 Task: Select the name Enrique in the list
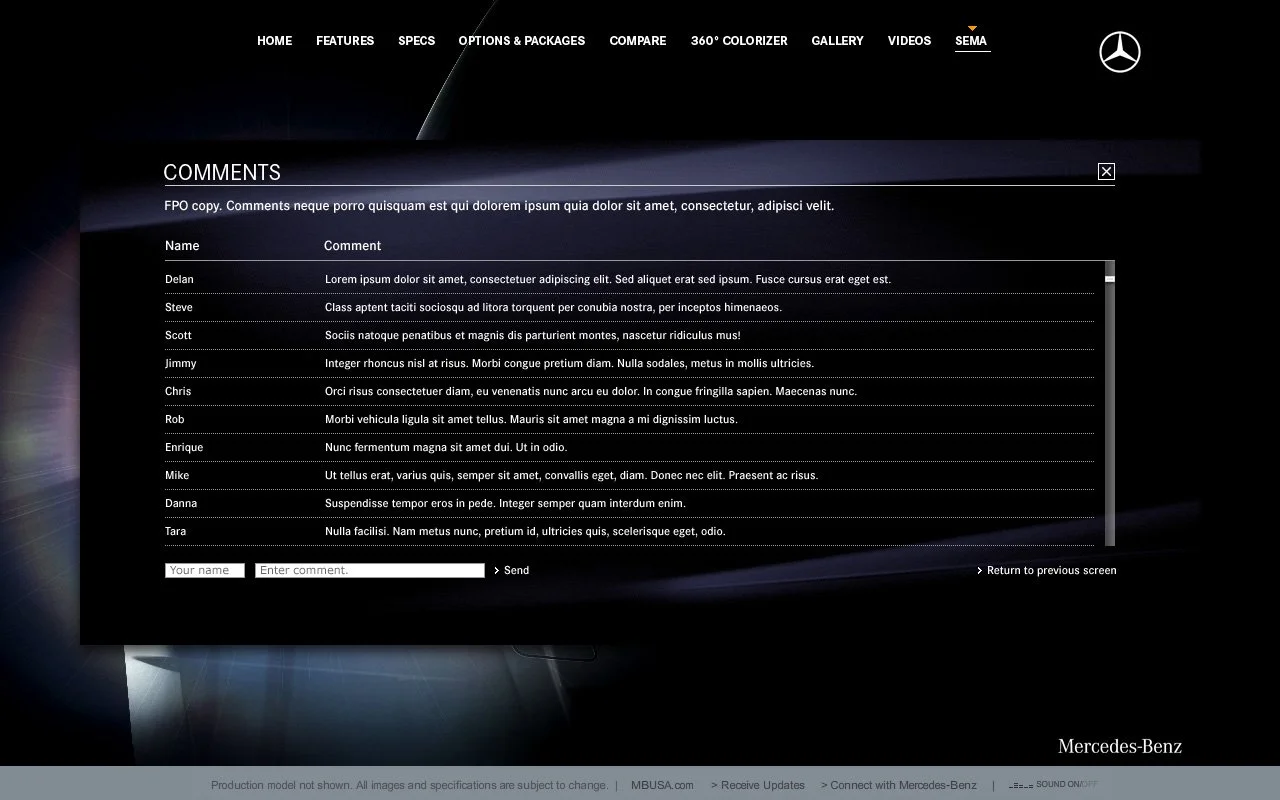pos(184,447)
